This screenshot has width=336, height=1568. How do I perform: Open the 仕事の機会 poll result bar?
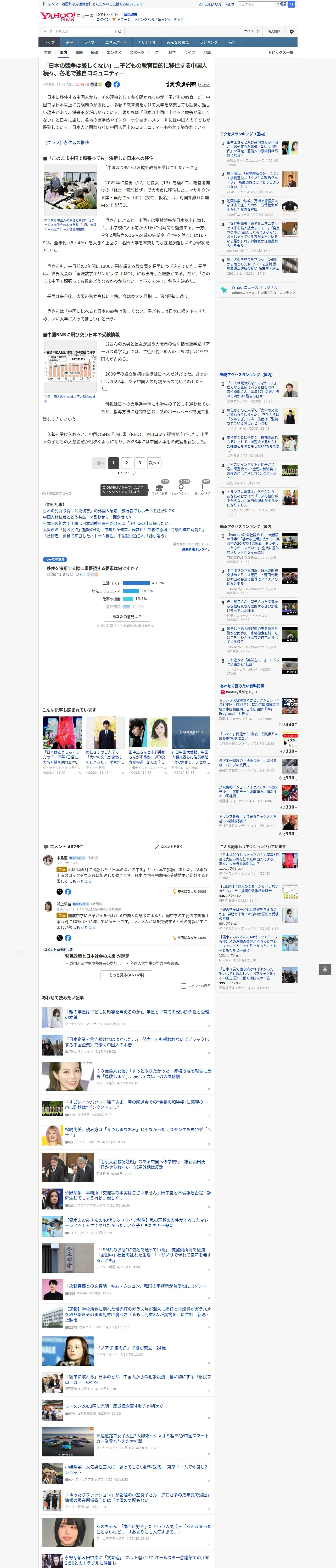(x=127, y=598)
